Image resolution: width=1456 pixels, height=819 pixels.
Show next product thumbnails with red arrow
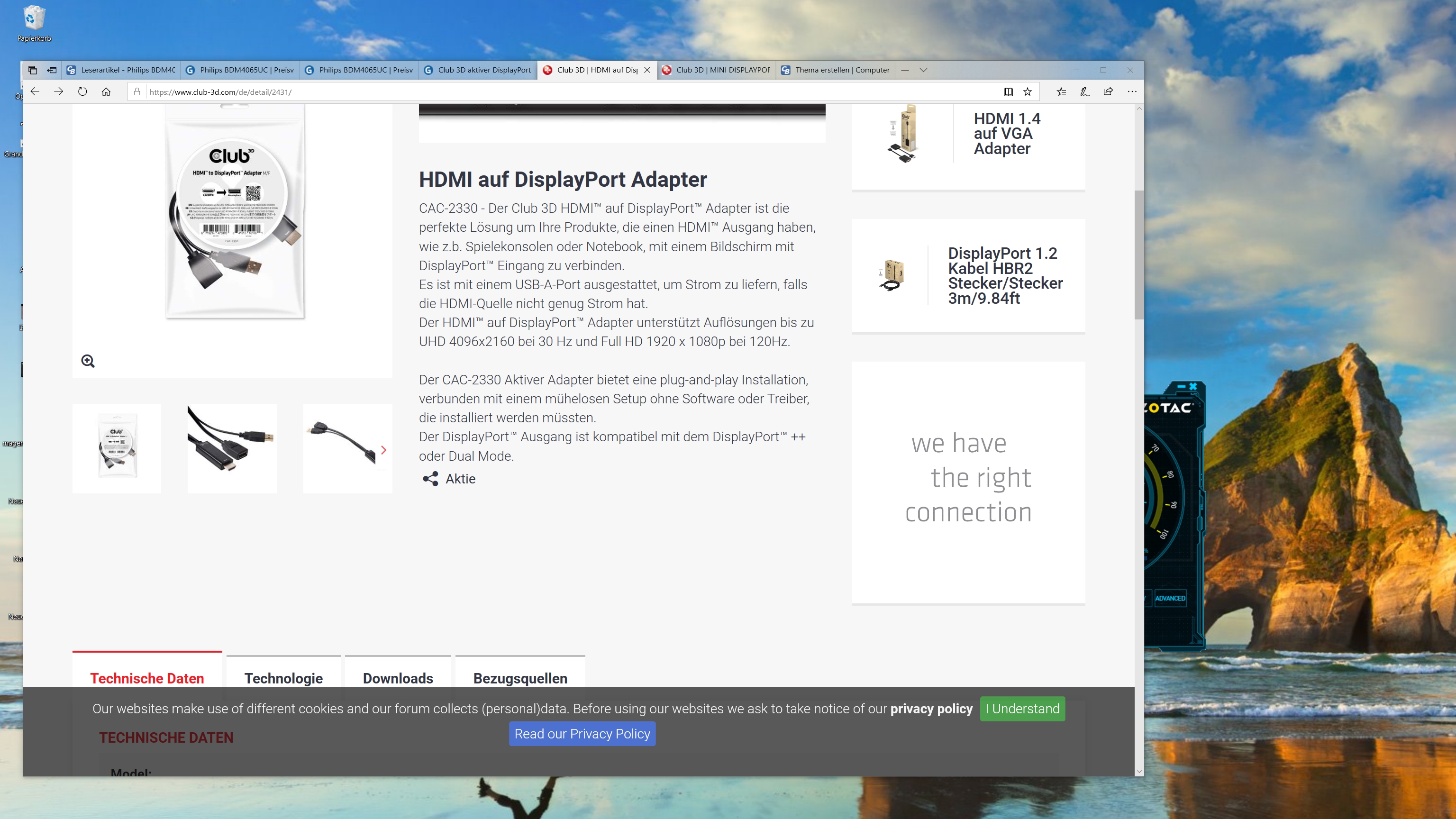(384, 450)
